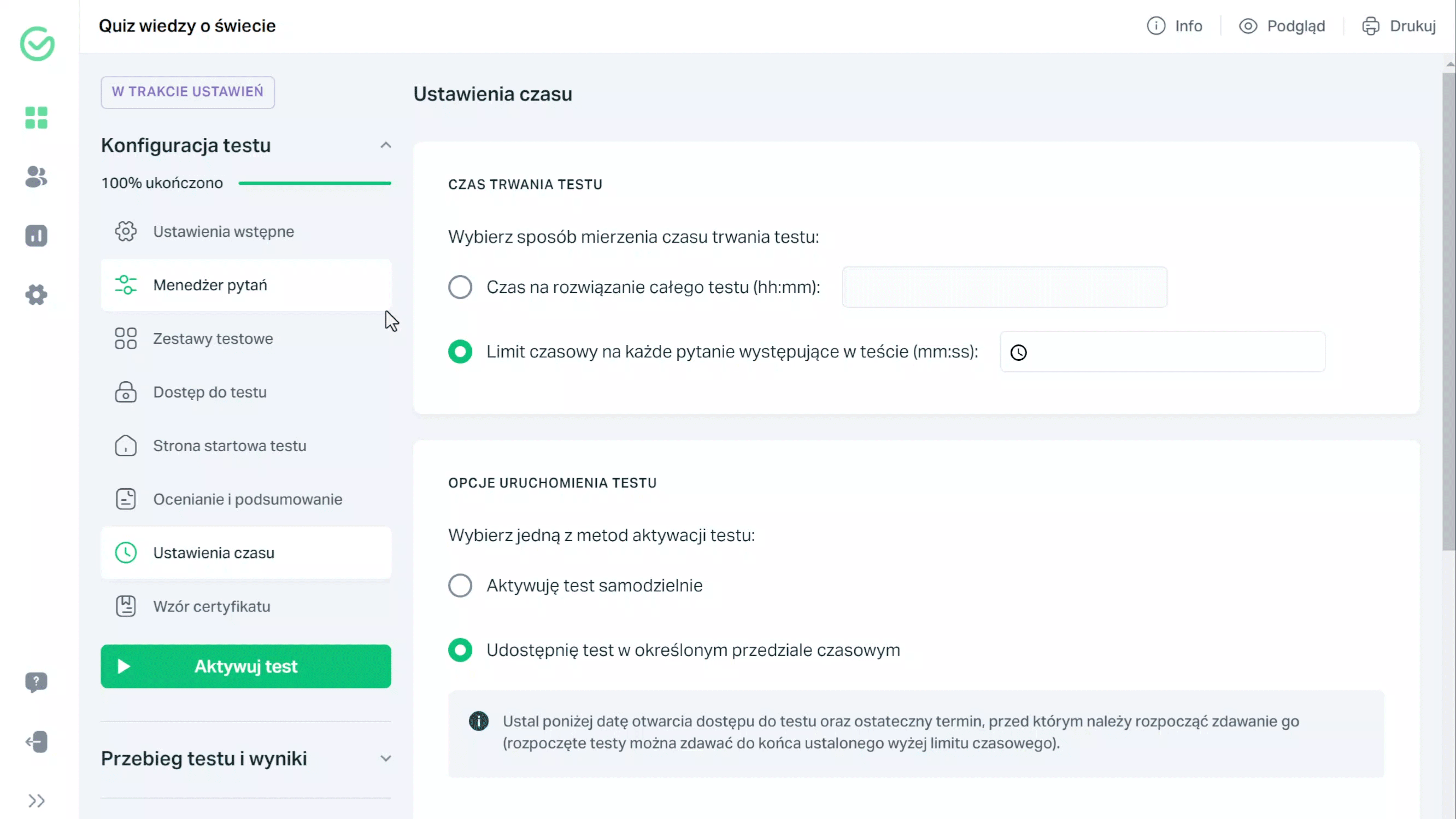Click the Ustawienia wstępne gear icon
1456x819 pixels.
point(126,231)
